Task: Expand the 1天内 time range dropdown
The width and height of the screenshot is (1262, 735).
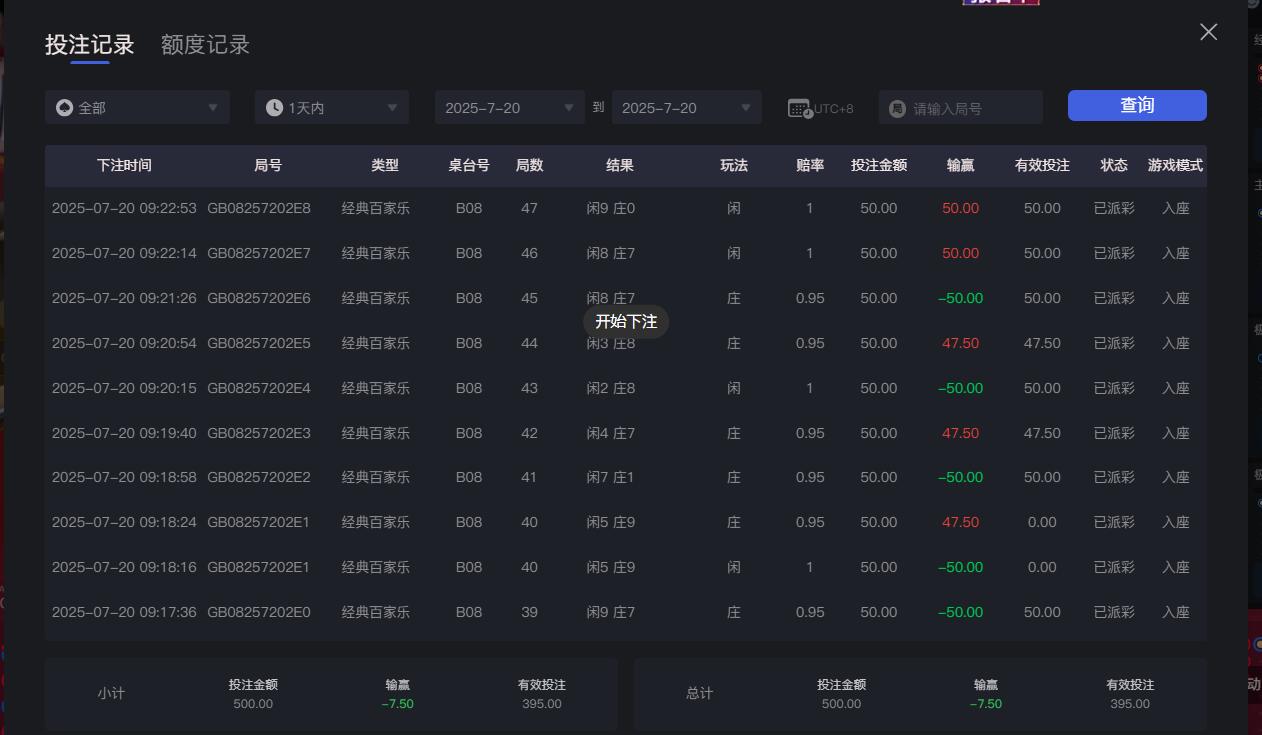Action: coord(331,107)
